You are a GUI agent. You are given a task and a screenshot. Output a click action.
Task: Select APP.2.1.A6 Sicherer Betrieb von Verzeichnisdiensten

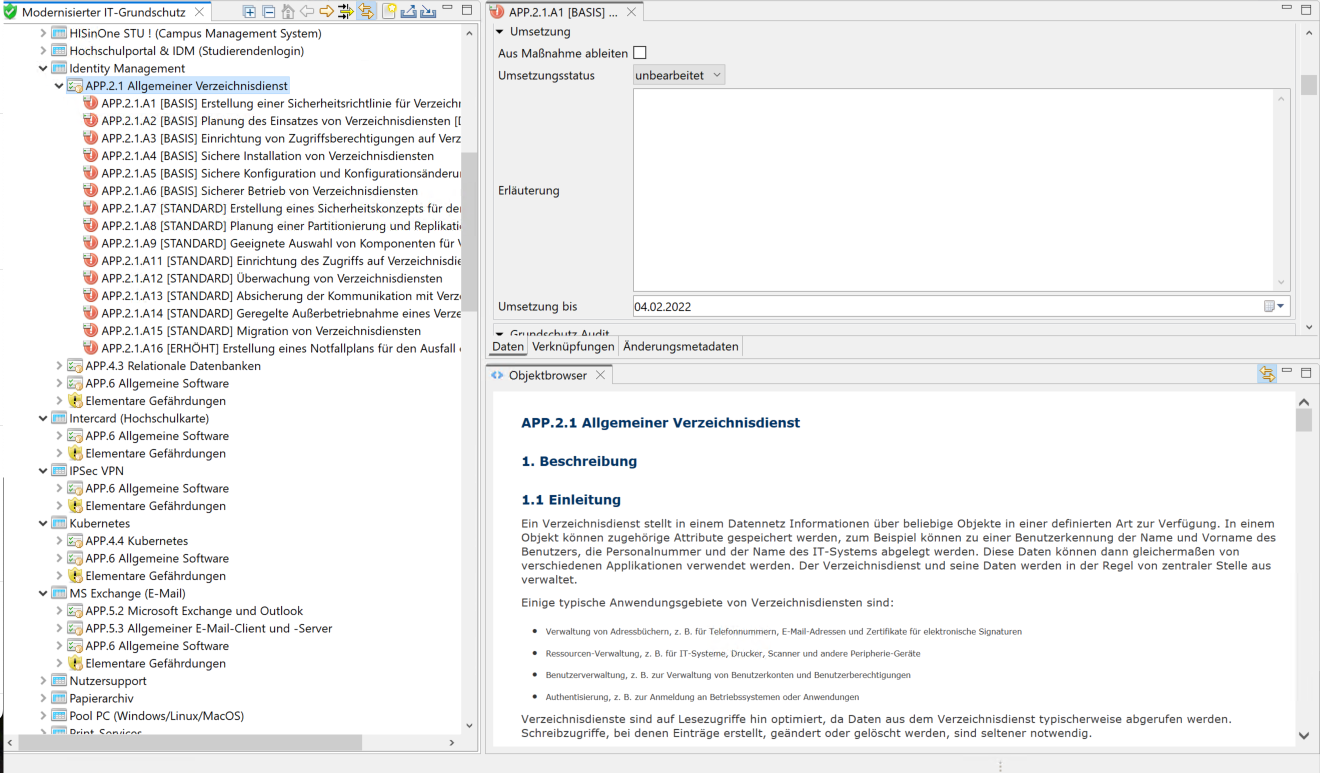pyautogui.click(x=259, y=191)
